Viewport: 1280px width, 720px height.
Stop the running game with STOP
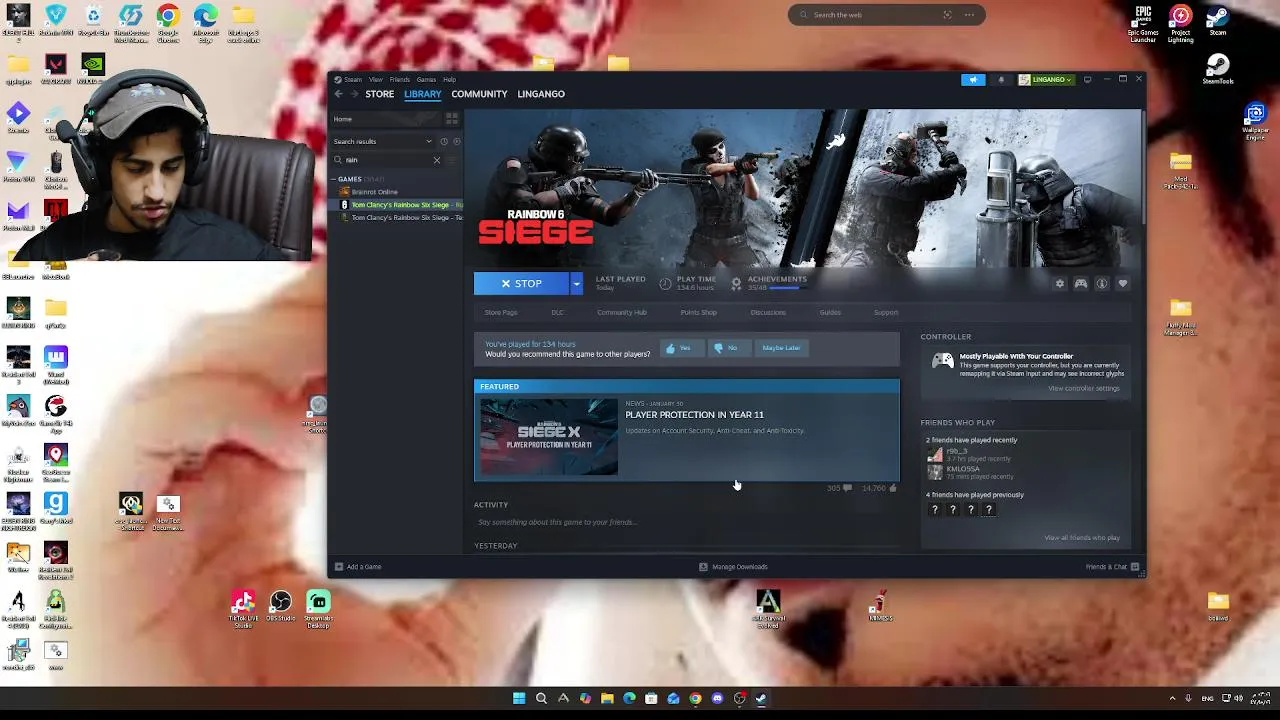521,284
